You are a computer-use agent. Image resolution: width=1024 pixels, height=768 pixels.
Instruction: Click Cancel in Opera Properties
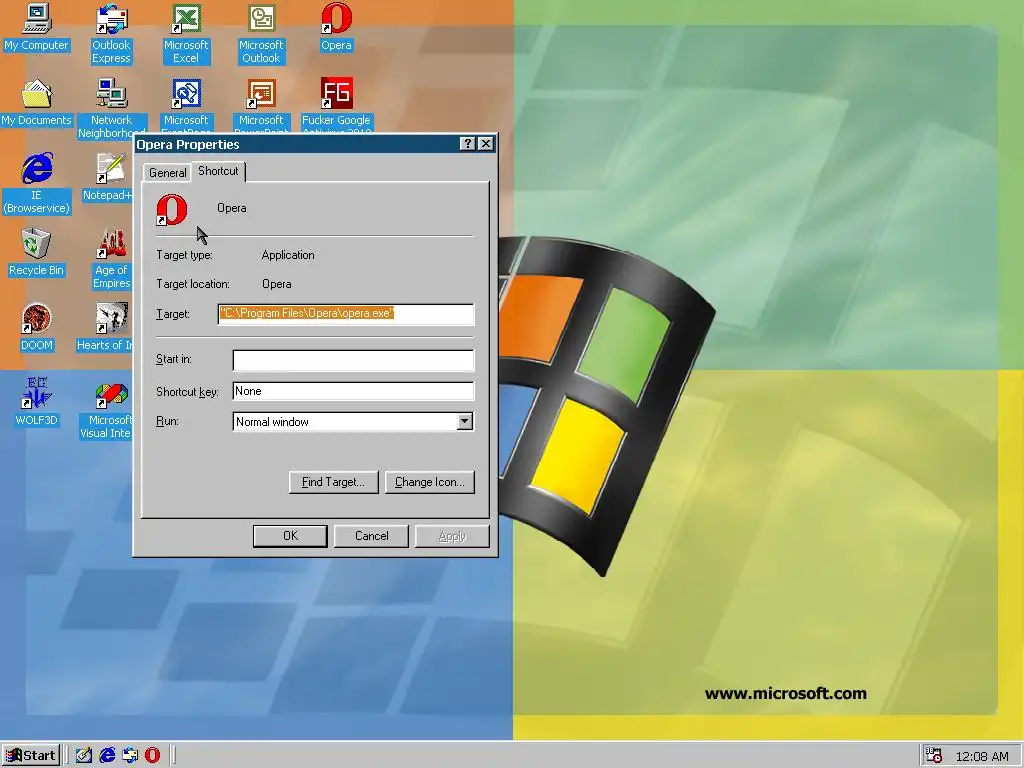point(371,536)
